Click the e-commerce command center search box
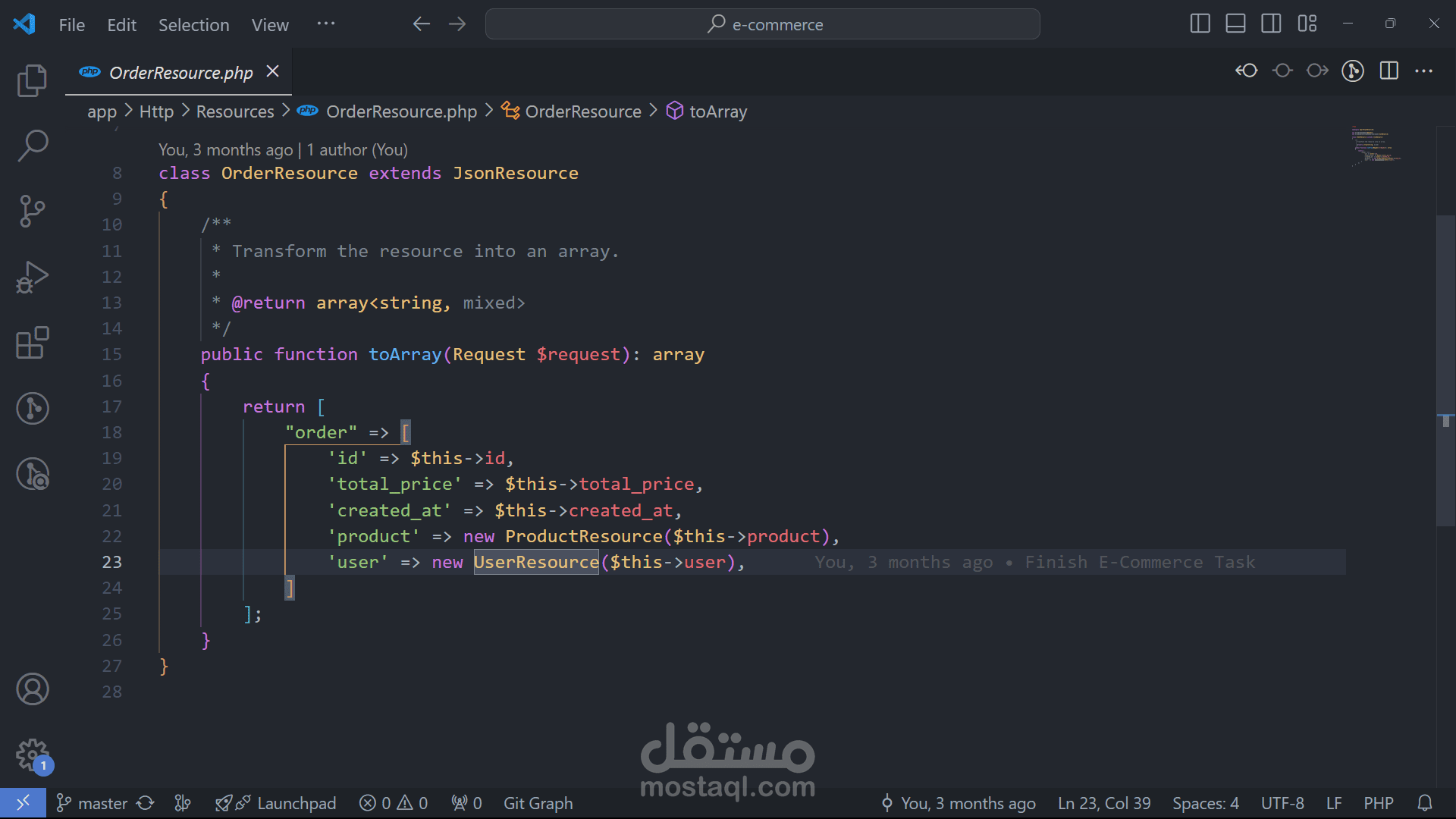1456x819 pixels. click(x=762, y=24)
